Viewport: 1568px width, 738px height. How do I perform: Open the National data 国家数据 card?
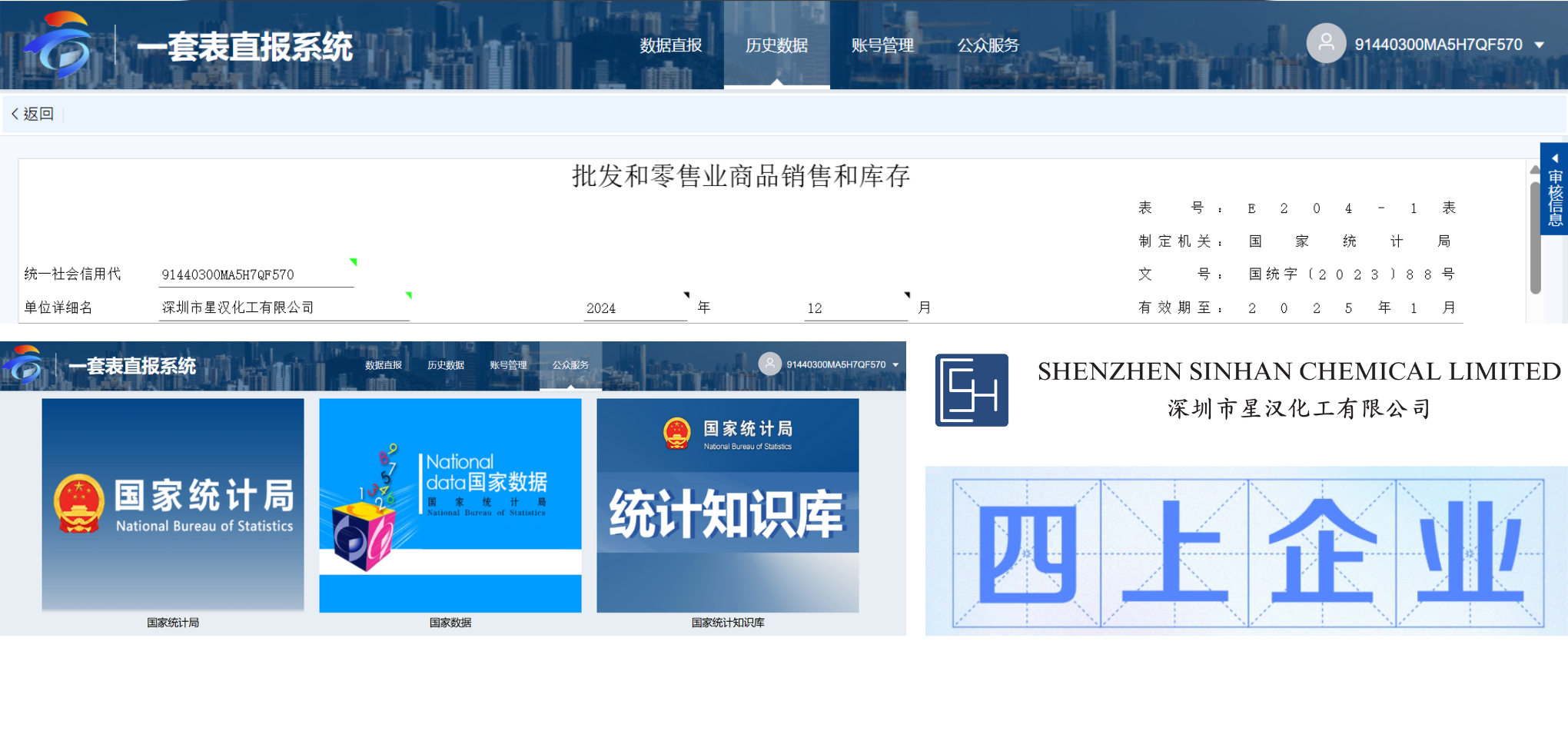pos(450,504)
